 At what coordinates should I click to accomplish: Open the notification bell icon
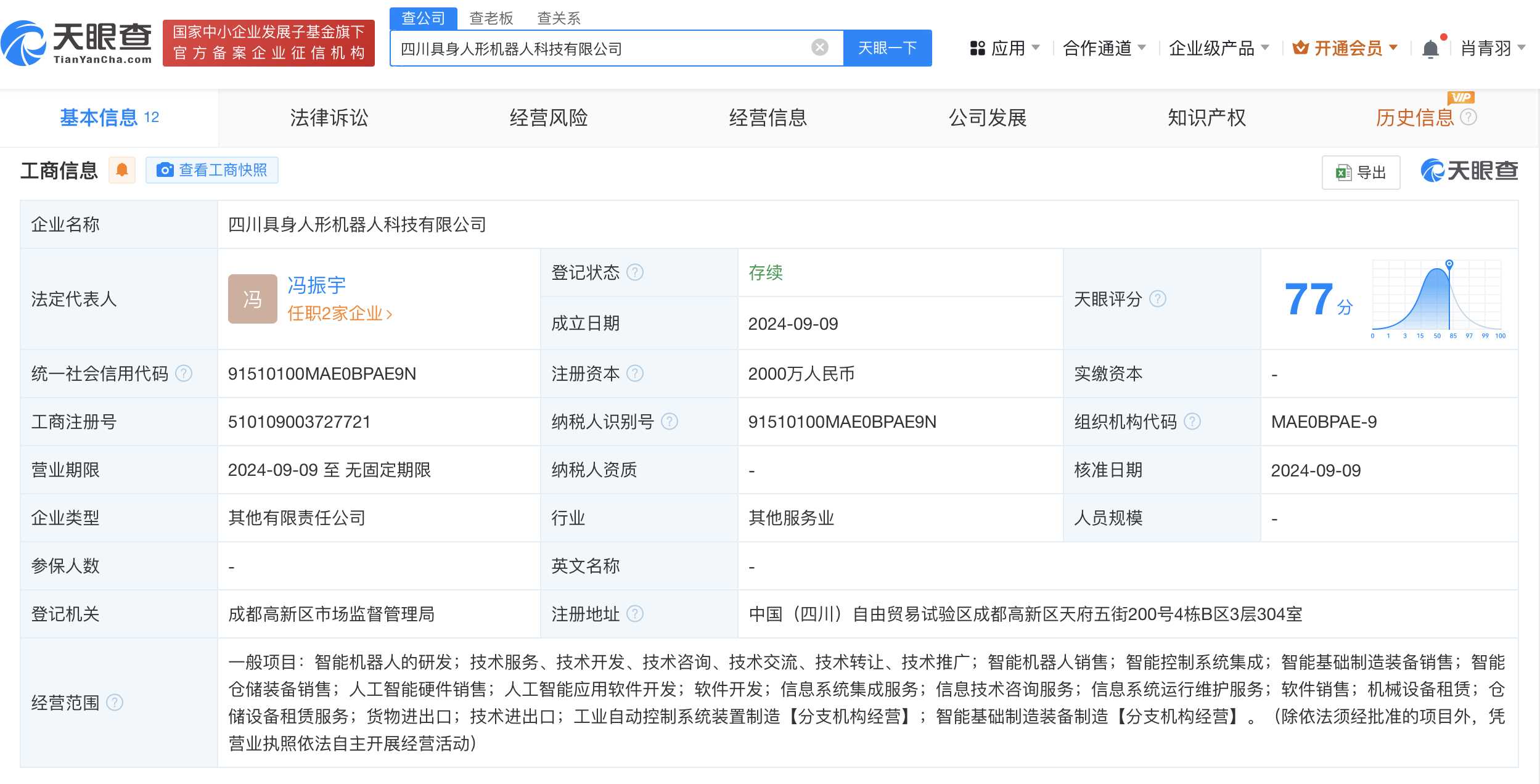click(x=1430, y=47)
